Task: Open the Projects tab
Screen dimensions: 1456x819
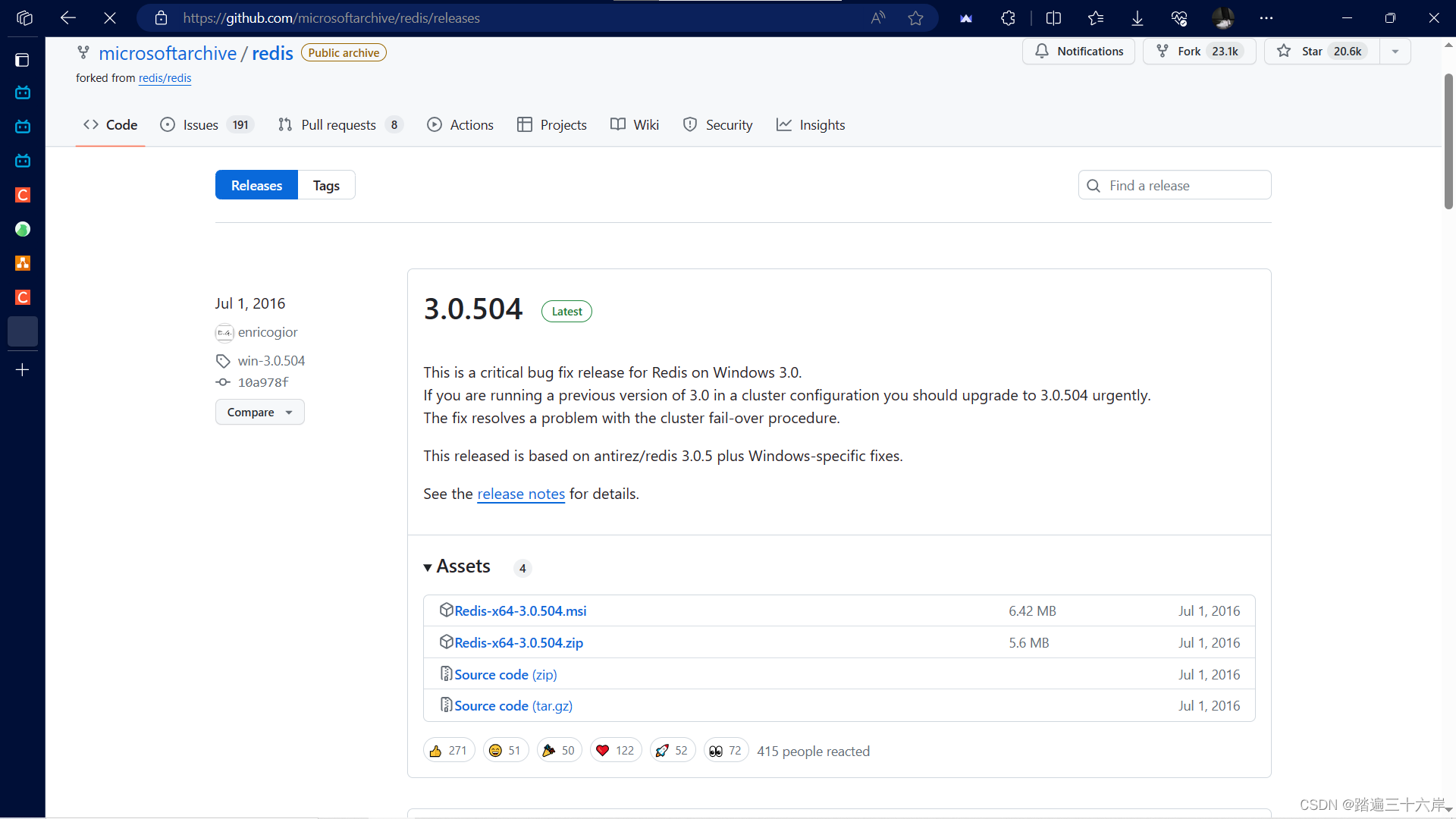Action: 552,124
